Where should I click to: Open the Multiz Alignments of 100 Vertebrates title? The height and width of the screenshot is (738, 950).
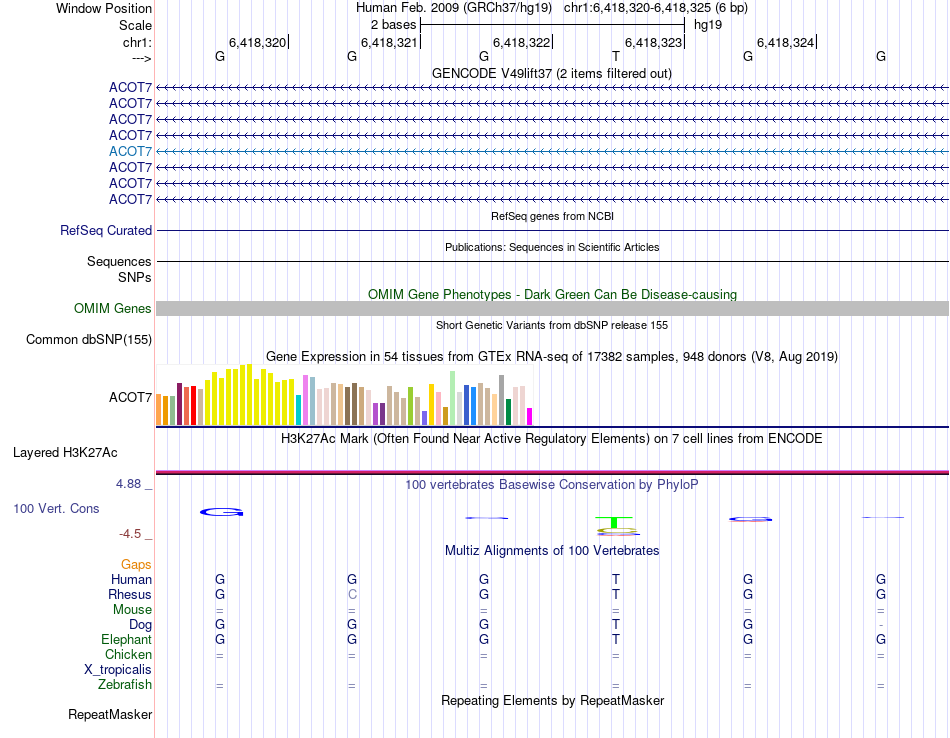tap(552, 551)
